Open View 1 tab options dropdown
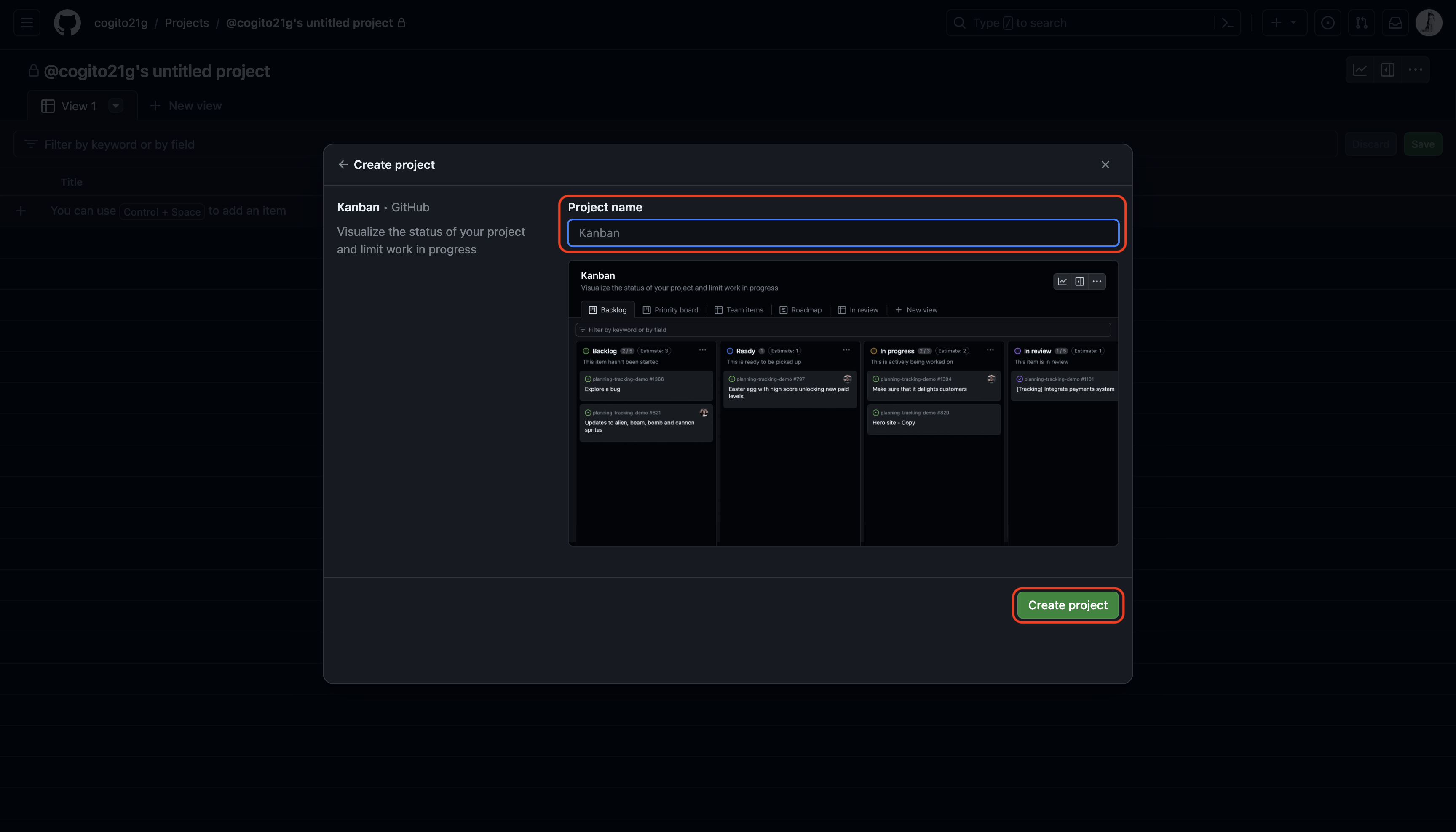 (x=115, y=106)
